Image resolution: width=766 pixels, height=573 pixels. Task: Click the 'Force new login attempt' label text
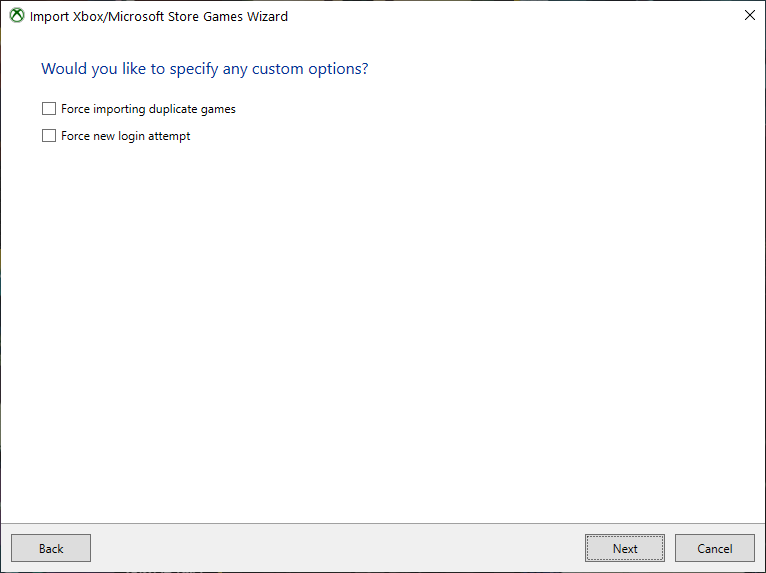pyautogui.click(x=126, y=136)
